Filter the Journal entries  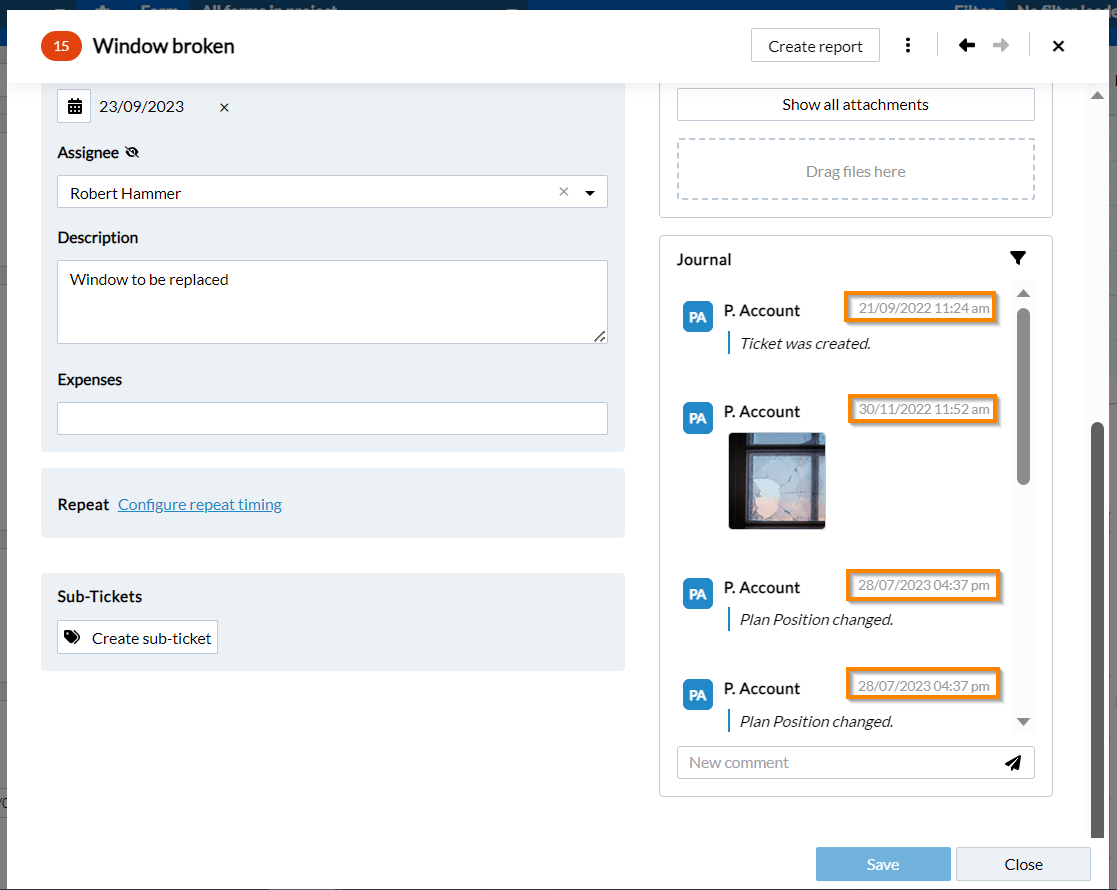tap(1017, 258)
